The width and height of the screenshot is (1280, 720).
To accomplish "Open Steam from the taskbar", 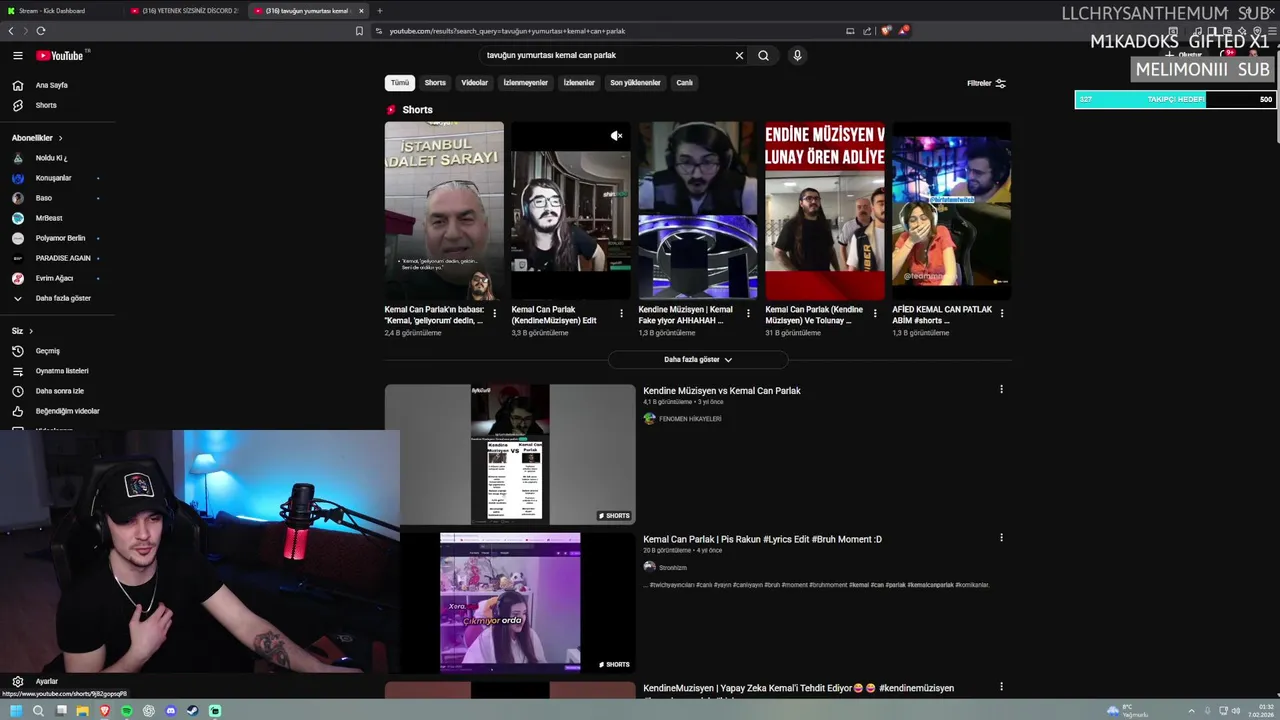I will [193, 711].
